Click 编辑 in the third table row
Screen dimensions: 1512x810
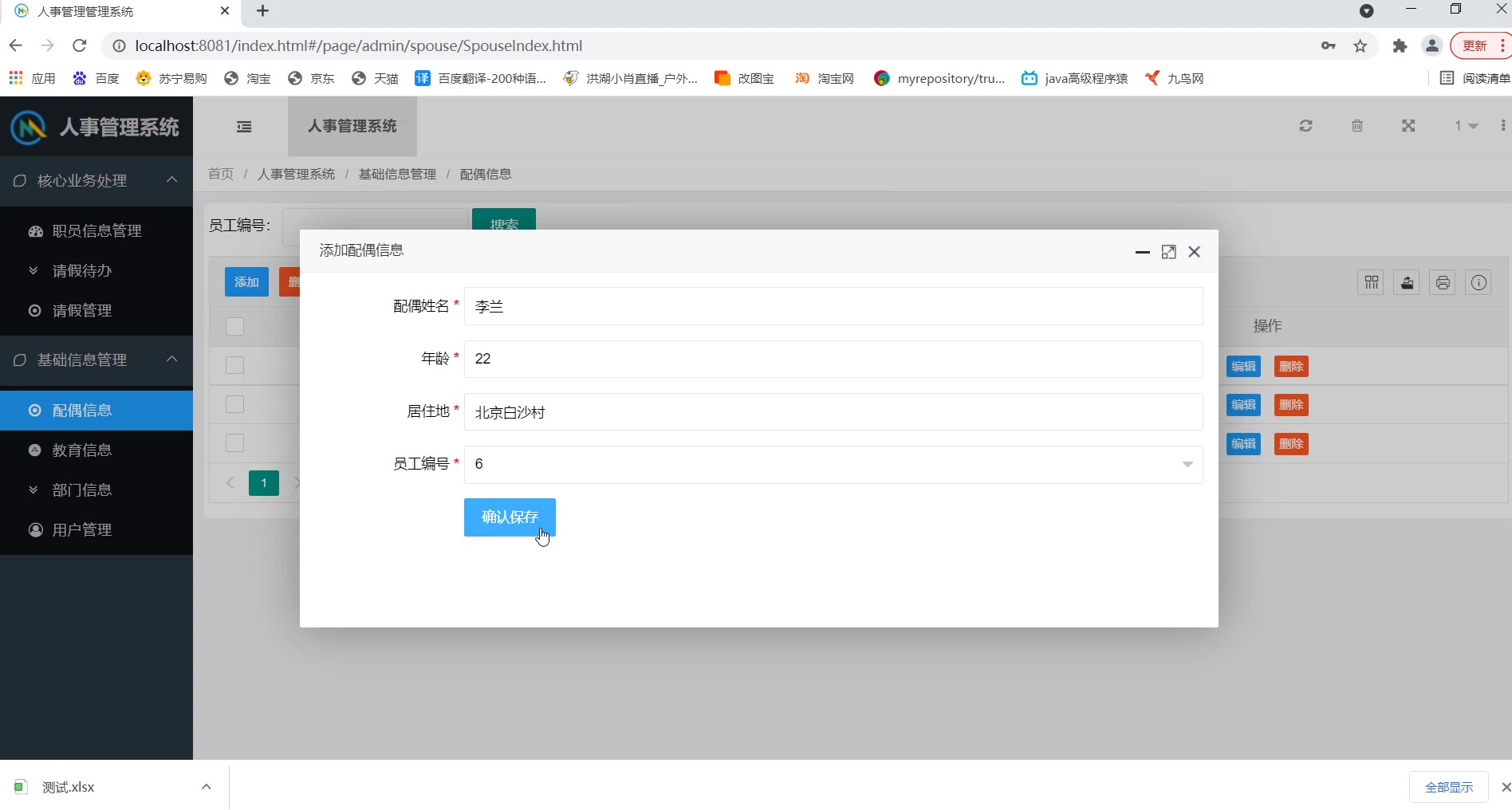click(1243, 444)
